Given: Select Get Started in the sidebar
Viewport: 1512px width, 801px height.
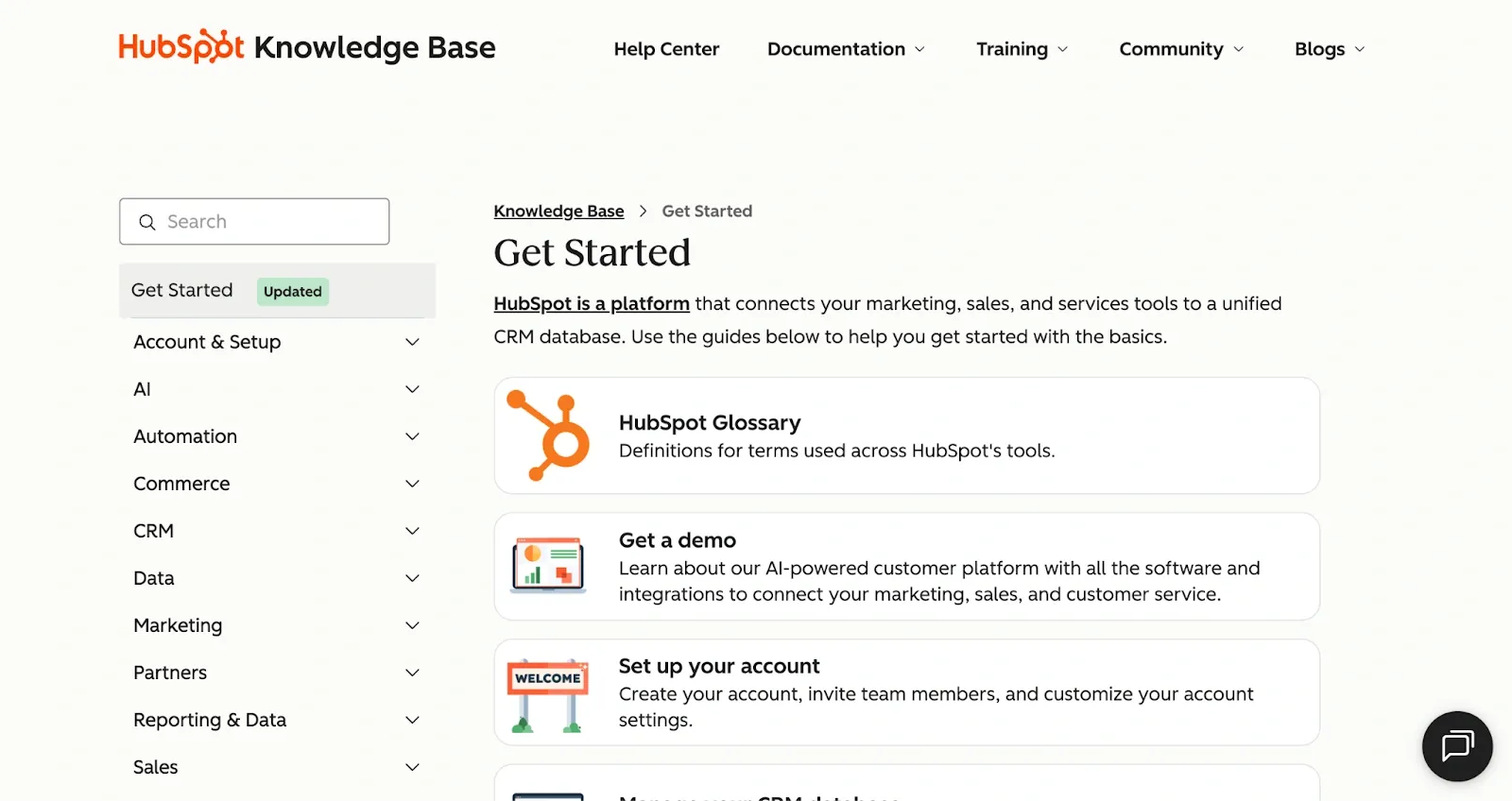Looking at the screenshot, I should pyautogui.click(x=182, y=290).
